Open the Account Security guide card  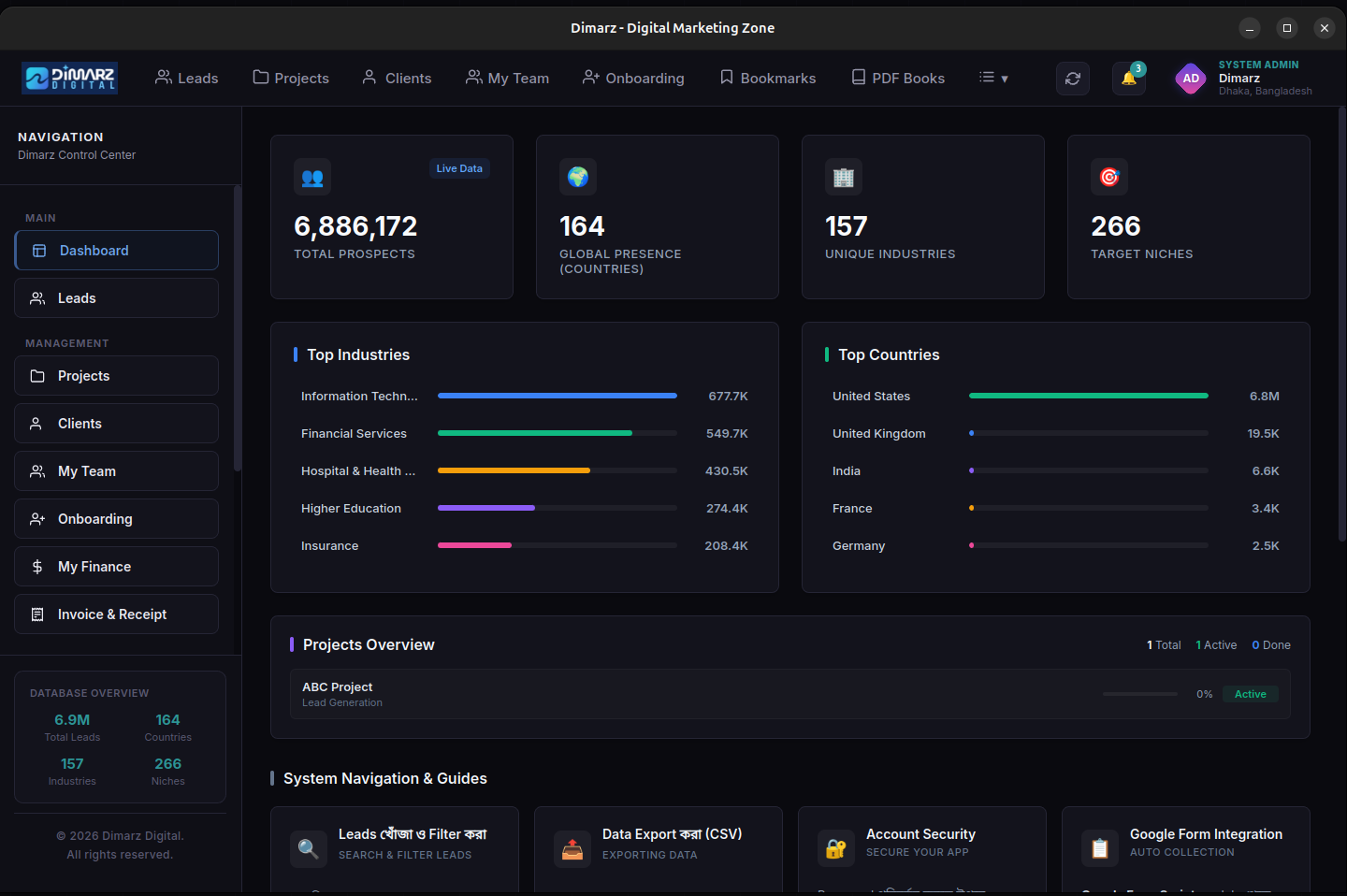(922, 849)
